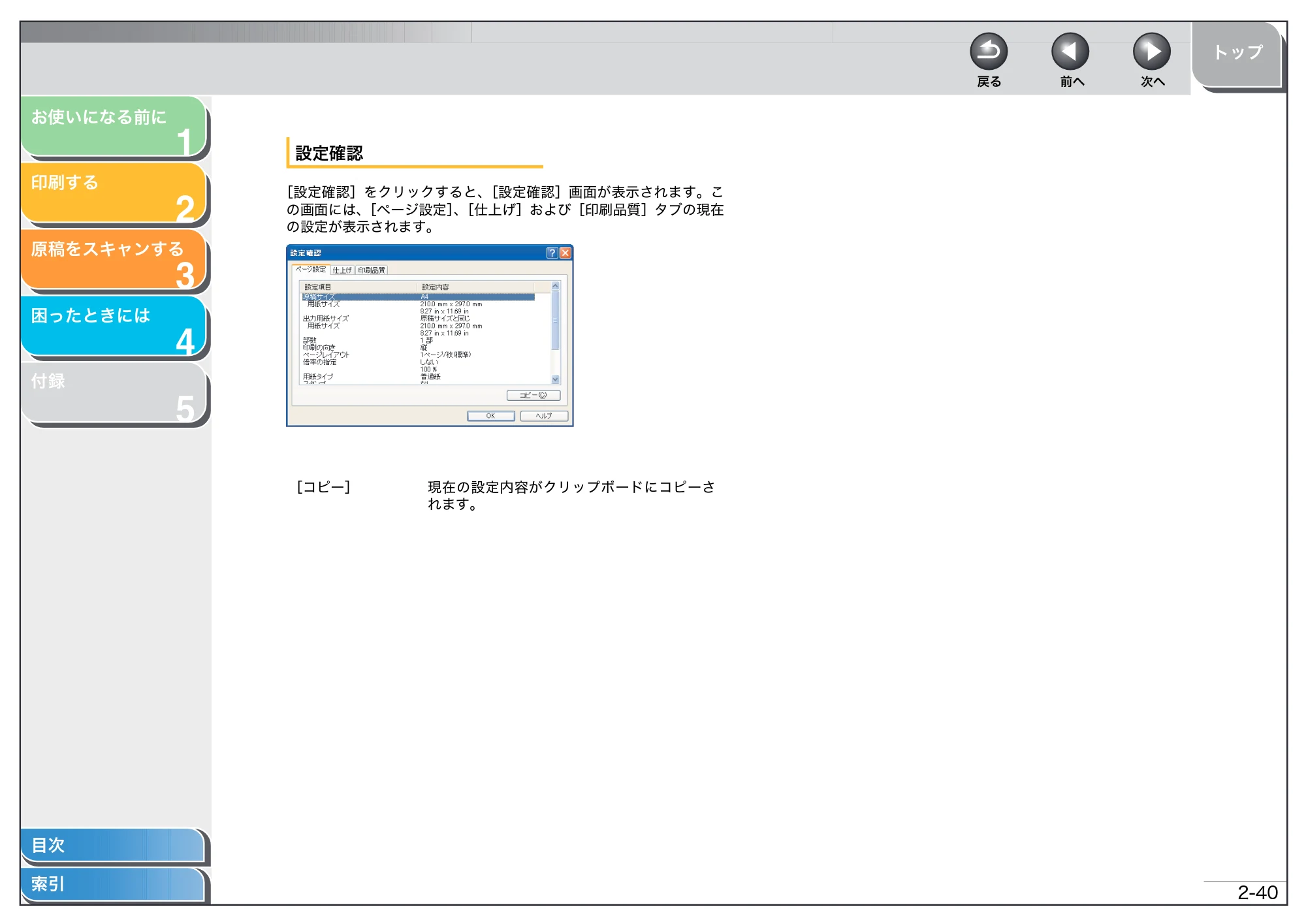Select the ページ設定 tab in dialog
Image resolution: width=1306 pixels, height=924 pixels.
pos(311,269)
